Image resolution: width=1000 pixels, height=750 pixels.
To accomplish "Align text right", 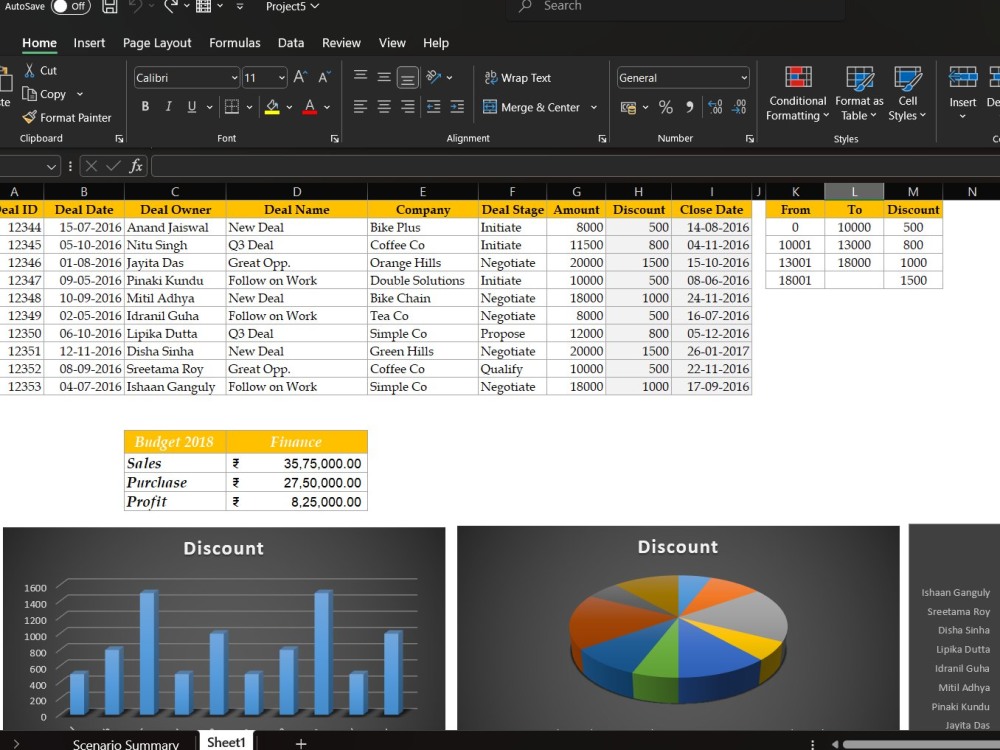I will coord(408,107).
